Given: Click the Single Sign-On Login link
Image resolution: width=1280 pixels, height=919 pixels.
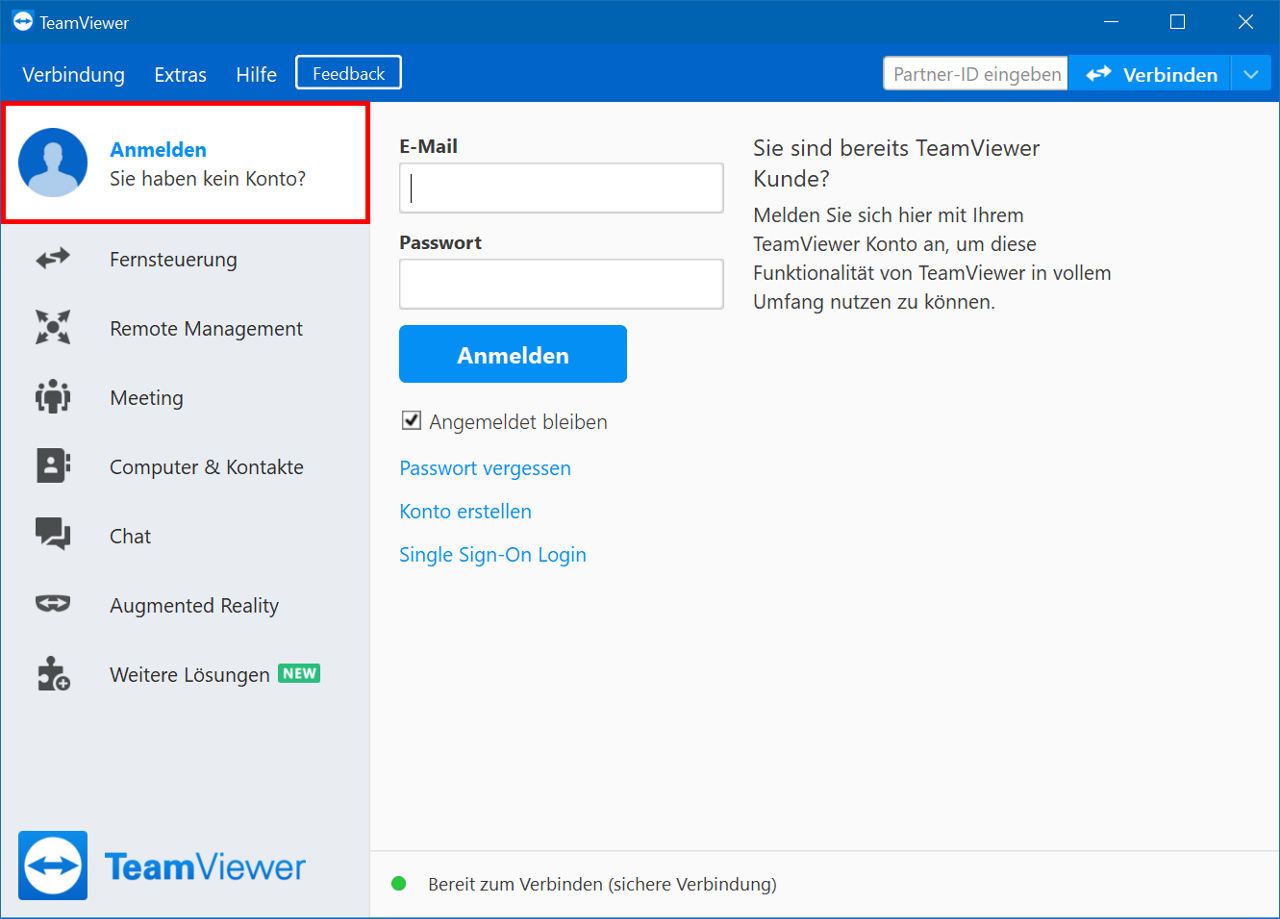Looking at the screenshot, I should [493, 554].
